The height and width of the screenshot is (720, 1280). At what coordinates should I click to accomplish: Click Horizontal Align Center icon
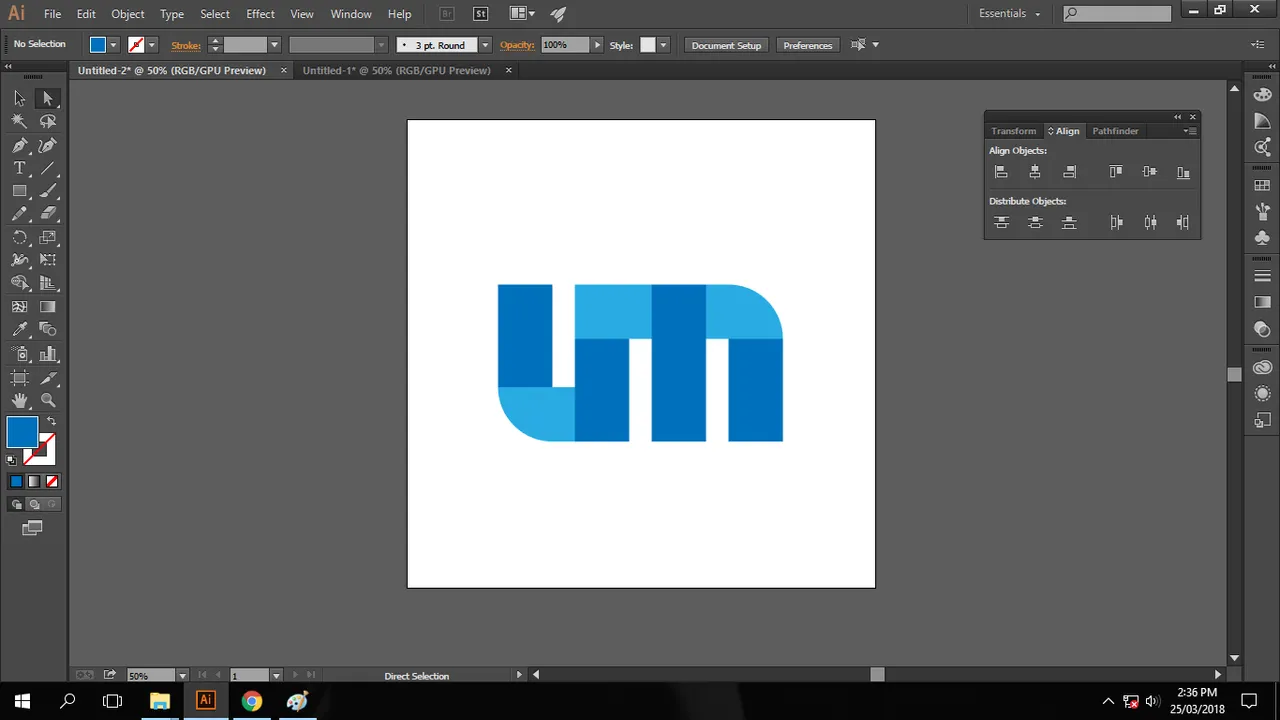1035,172
